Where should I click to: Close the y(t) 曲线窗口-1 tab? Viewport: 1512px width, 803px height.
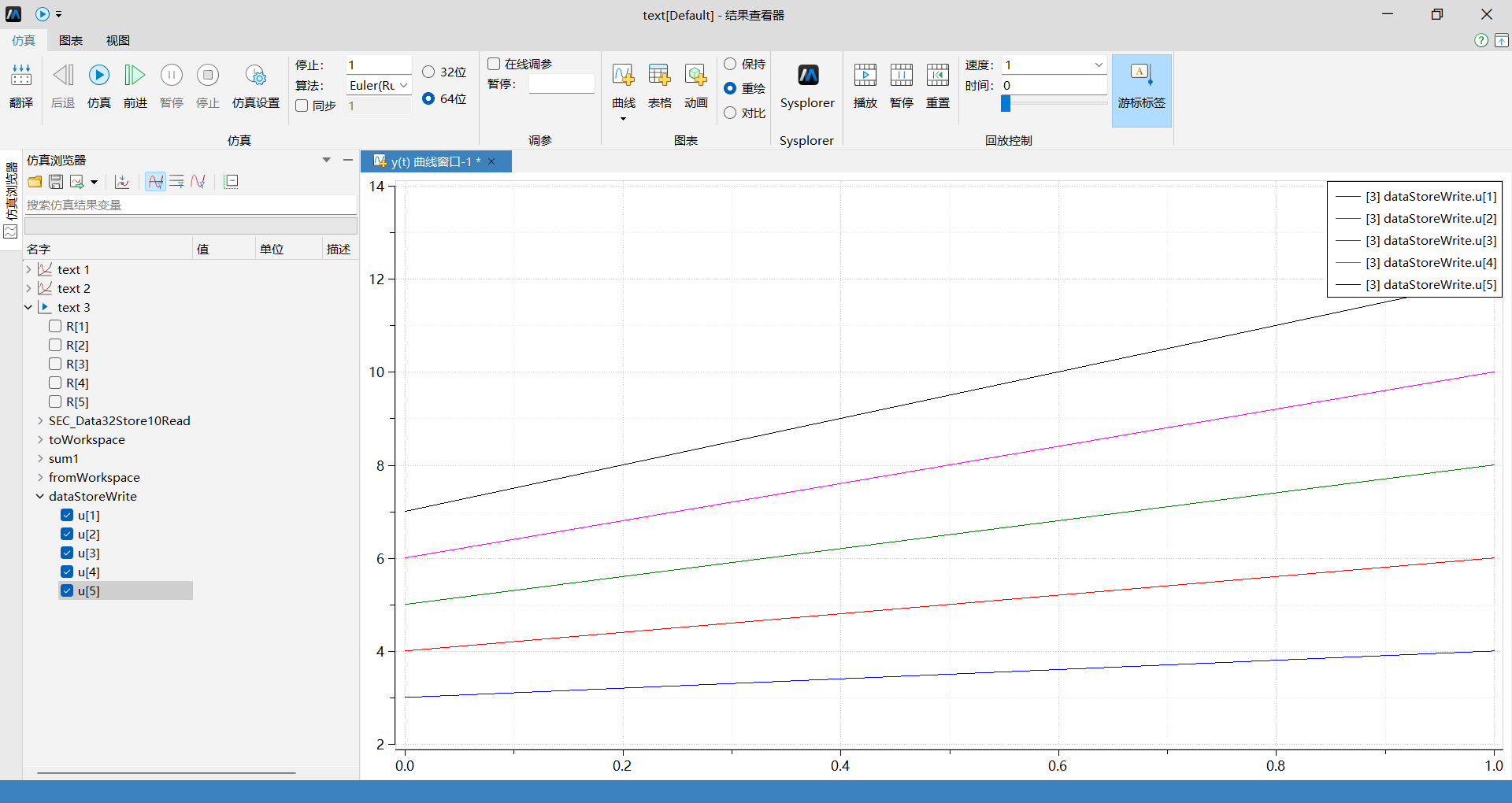pos(491,161)
